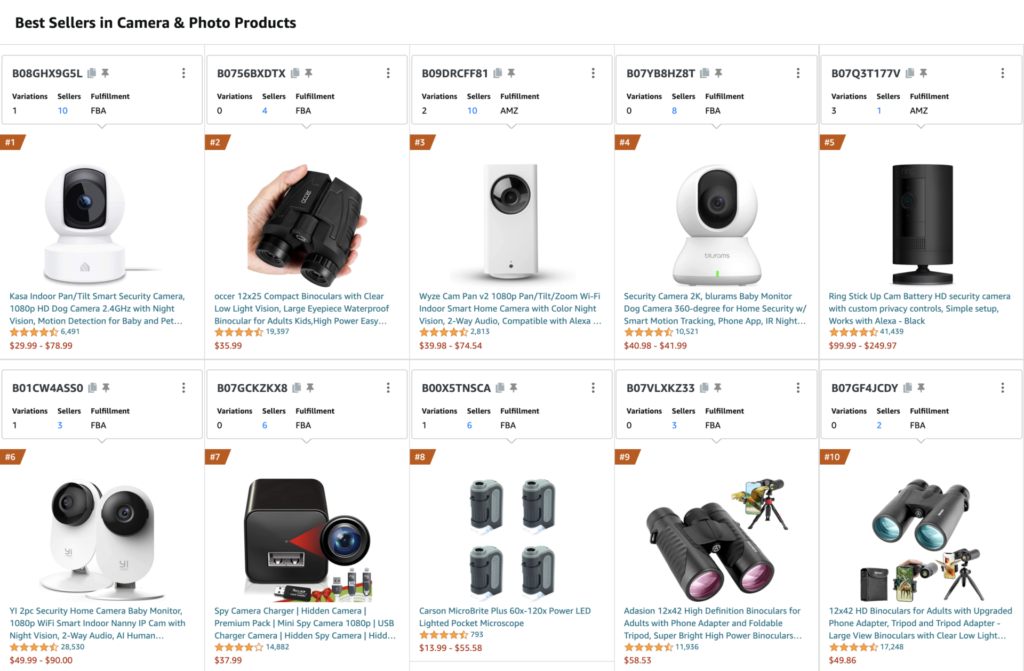This screenshot has height=671, width=1024.
Task: Open the three-dot menu on the B07VLXKZ33 card
Action: 797,387
